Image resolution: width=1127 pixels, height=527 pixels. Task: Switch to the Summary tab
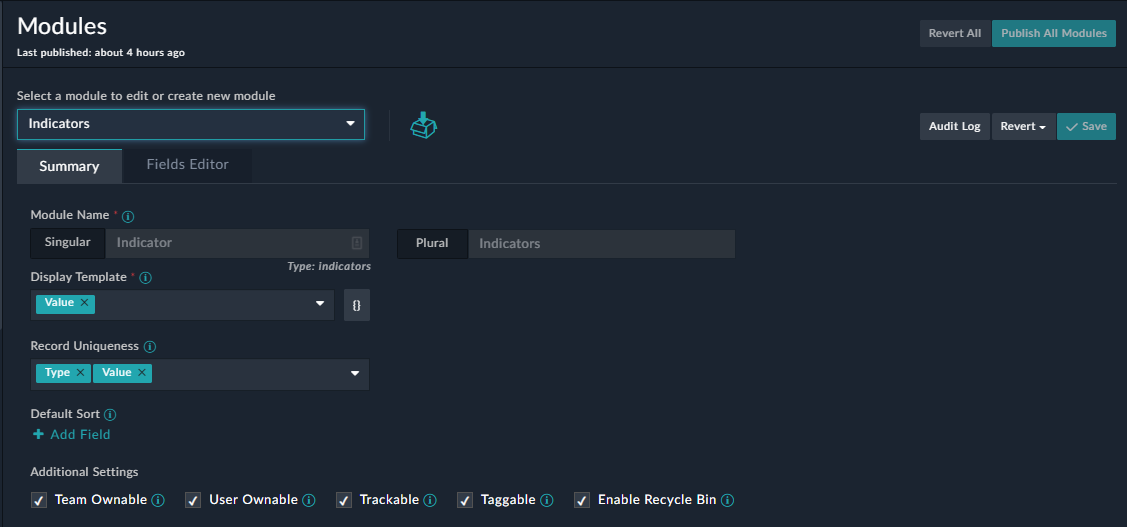[x=70, y=166]
